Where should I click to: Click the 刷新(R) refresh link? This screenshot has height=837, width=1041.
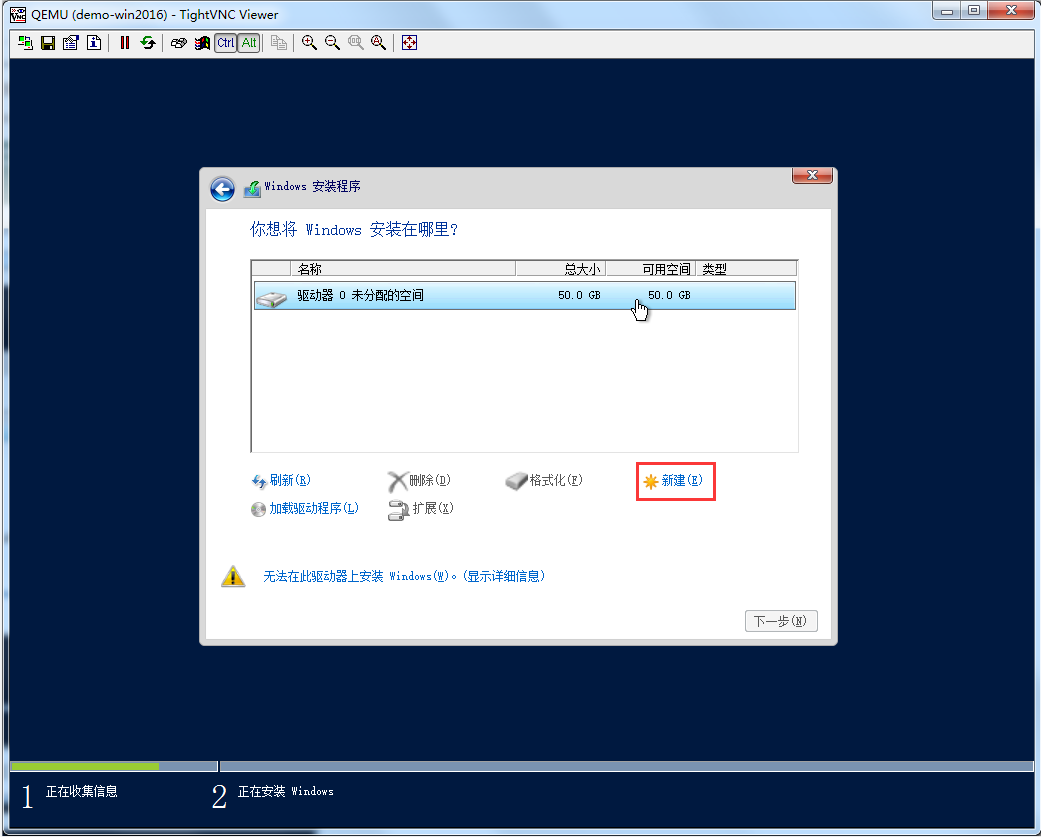[281, 481]
